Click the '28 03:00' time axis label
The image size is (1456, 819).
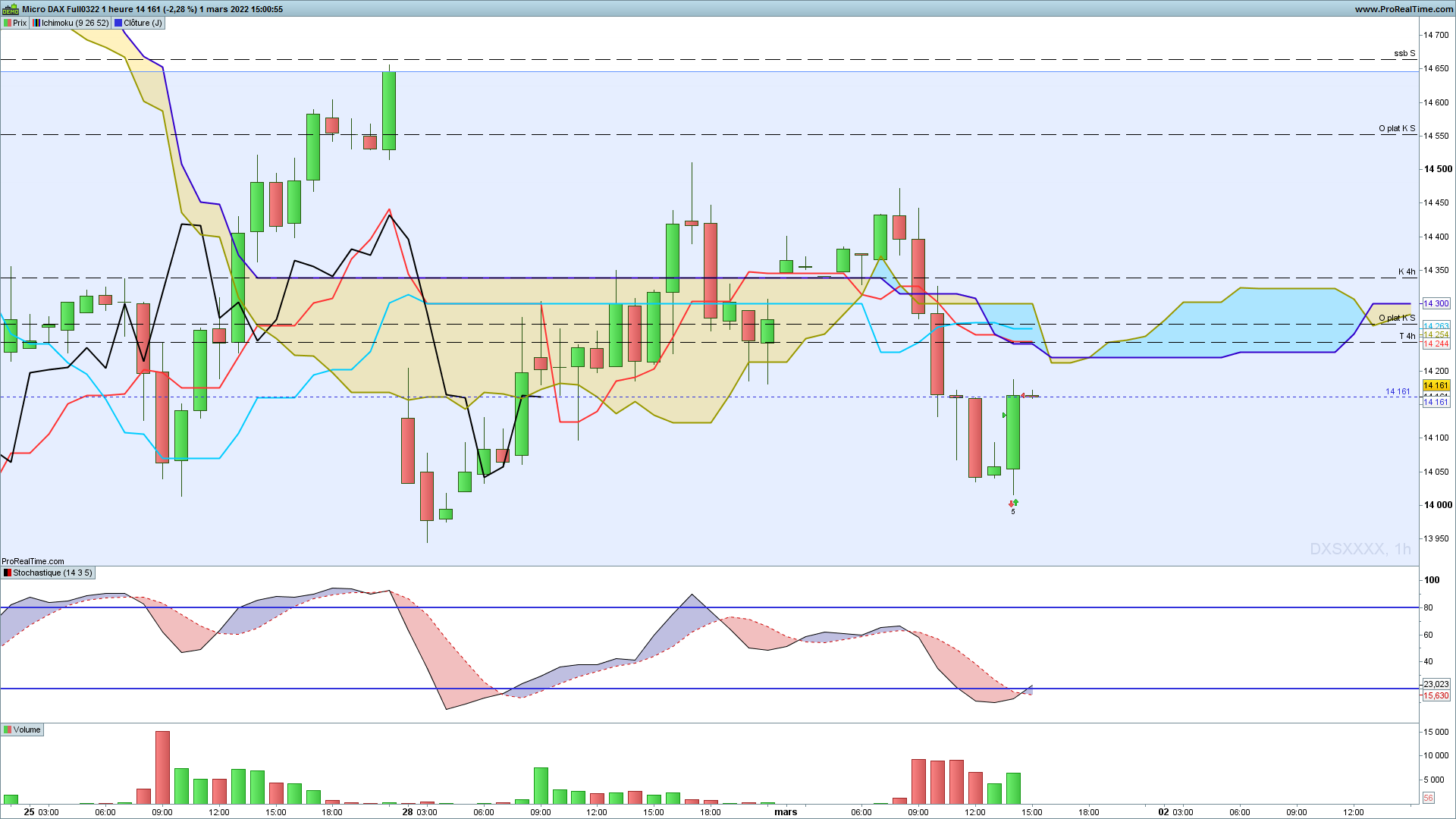[x=419, y=812]
